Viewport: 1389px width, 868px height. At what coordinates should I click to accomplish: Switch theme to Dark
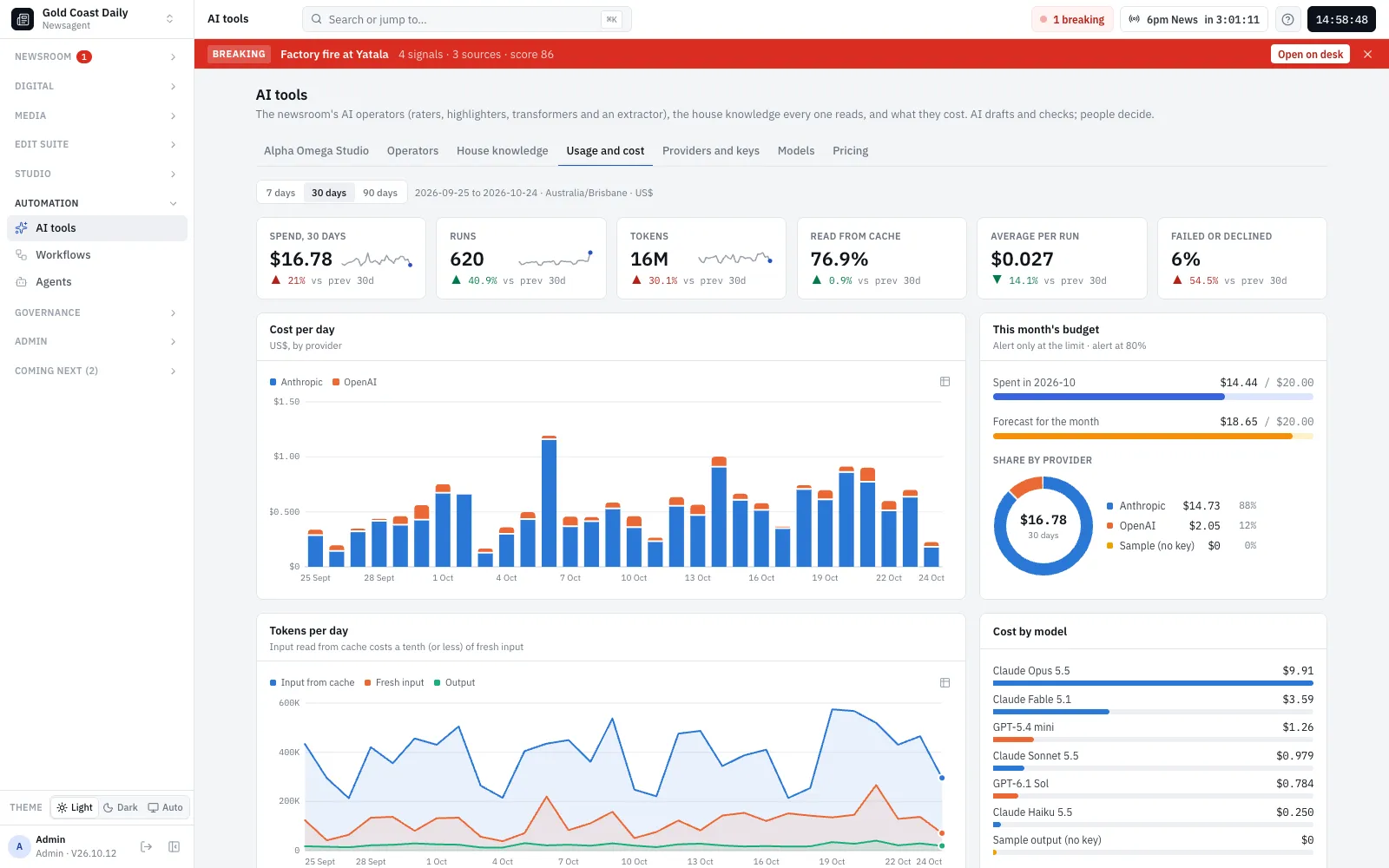(121, 807)
